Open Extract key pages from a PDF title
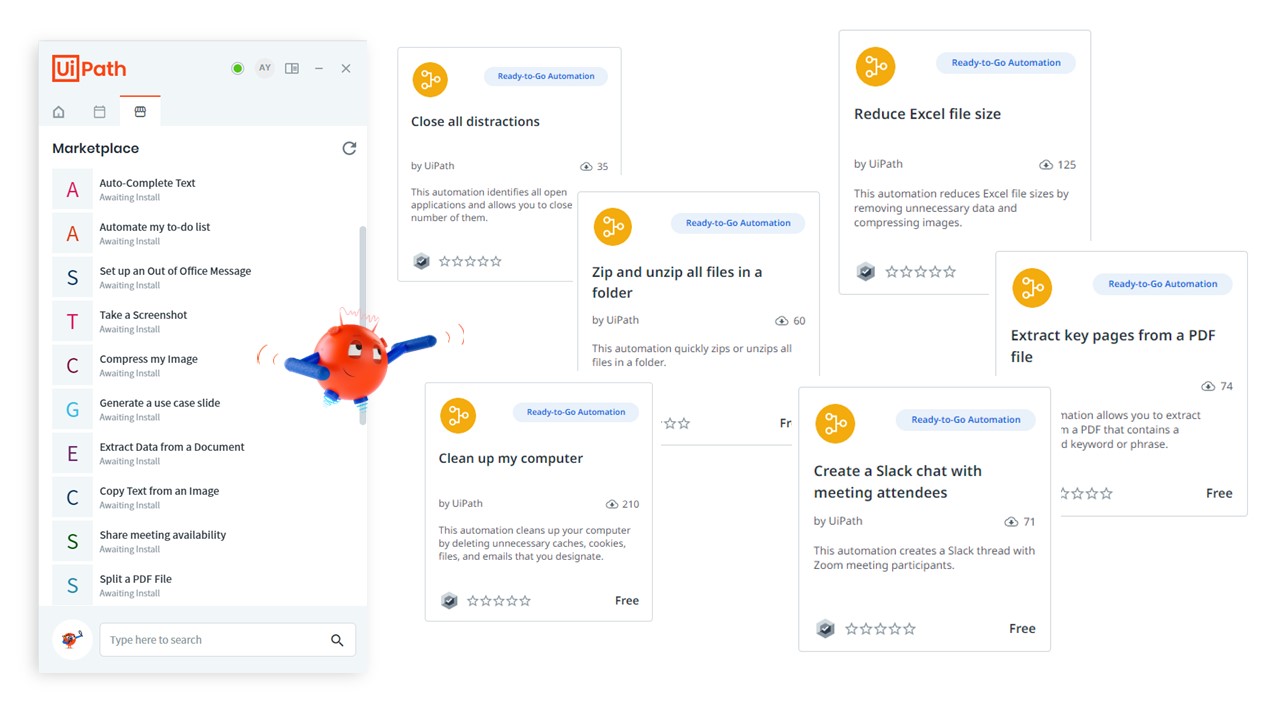 1113,346
